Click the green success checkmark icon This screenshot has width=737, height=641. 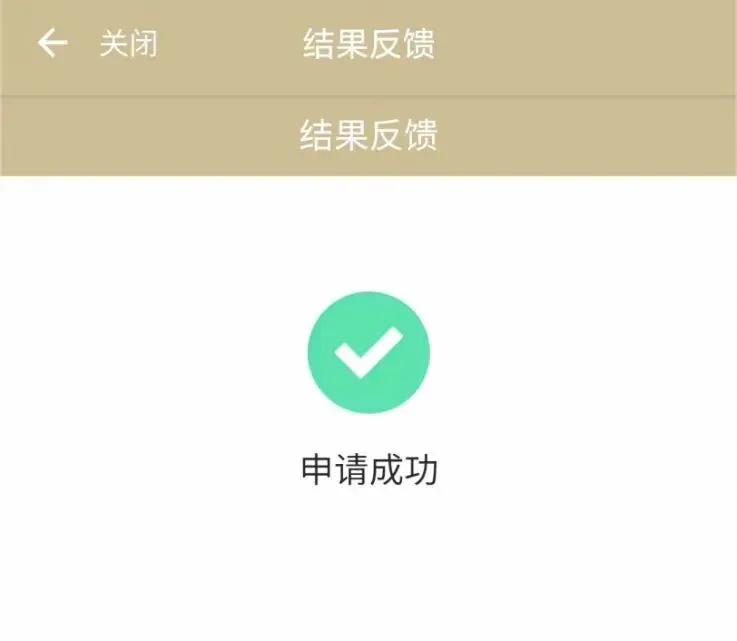[x=368, y=352]
